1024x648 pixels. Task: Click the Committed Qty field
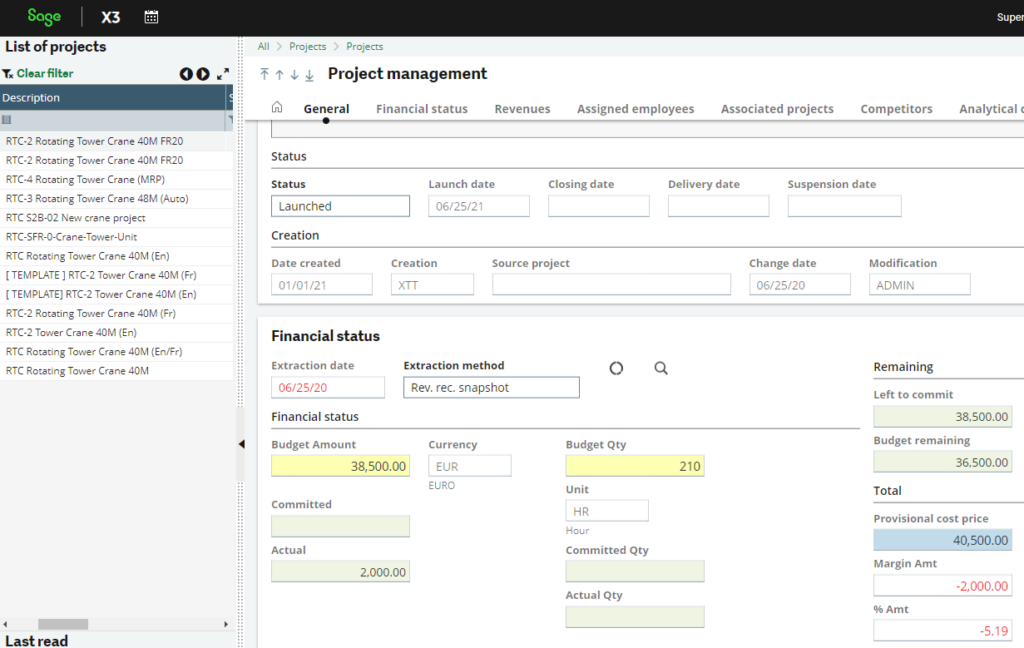635,571
